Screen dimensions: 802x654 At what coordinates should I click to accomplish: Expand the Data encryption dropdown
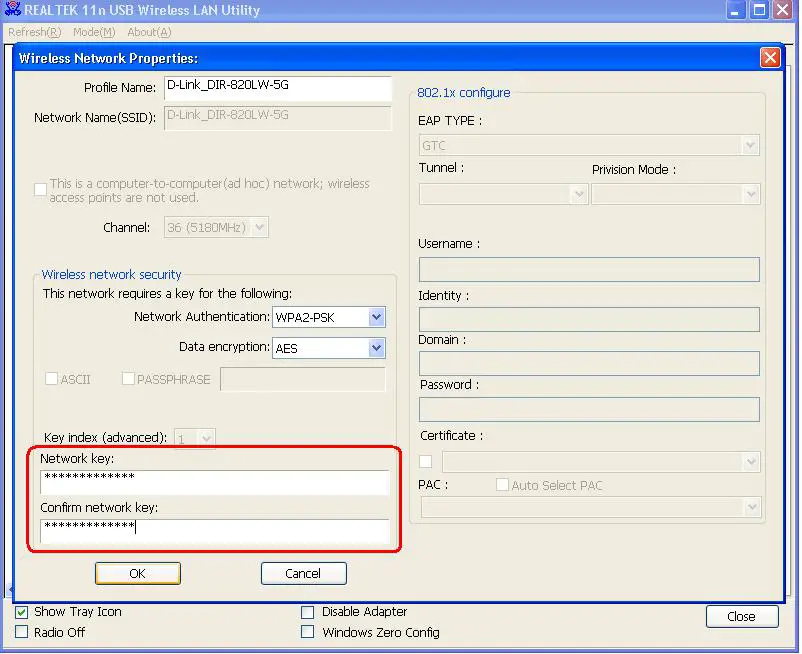pyautogui.click(x=376, y=348)
